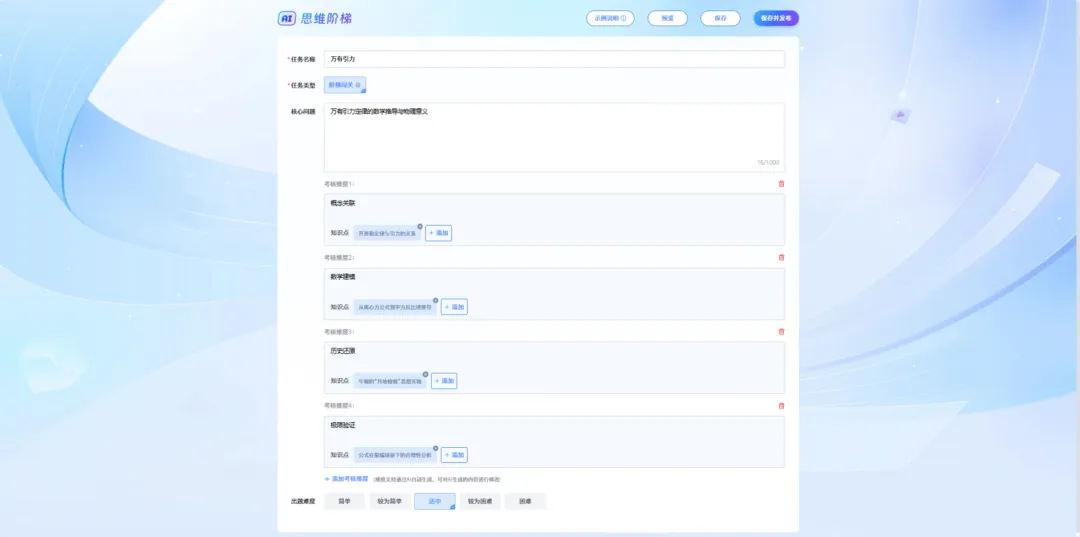Remove the knowledge point tag under 数学建模
Screen dimensions: 1080x537
(x=435, y=300)
